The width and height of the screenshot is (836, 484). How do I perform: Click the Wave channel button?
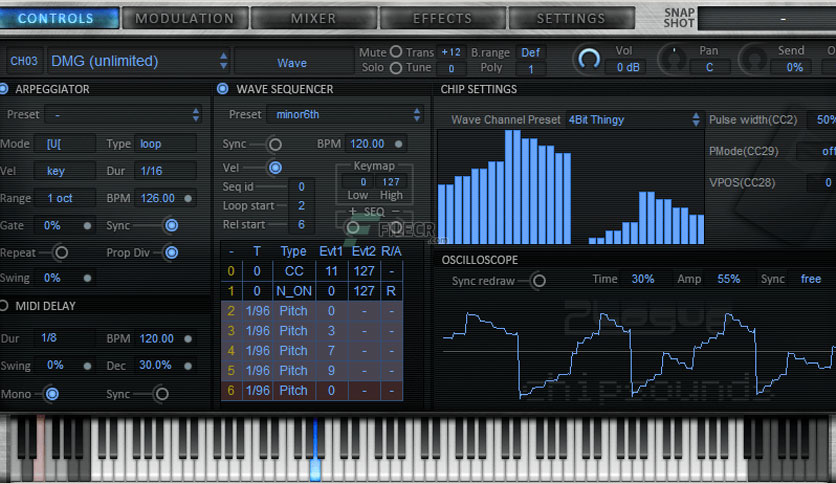click(292, 62)
